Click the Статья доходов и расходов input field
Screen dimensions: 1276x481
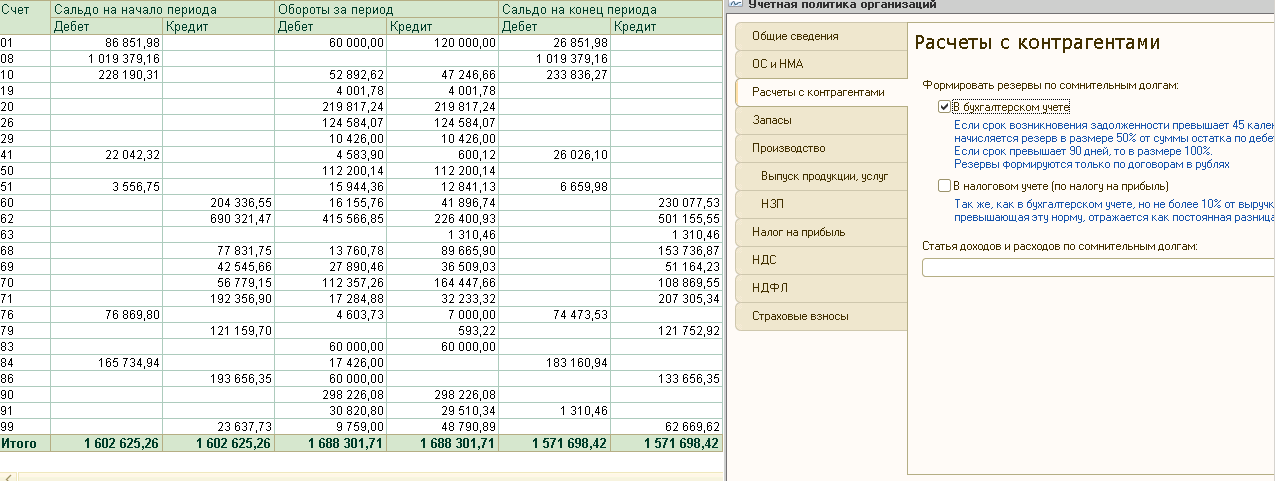(1095, 267)
